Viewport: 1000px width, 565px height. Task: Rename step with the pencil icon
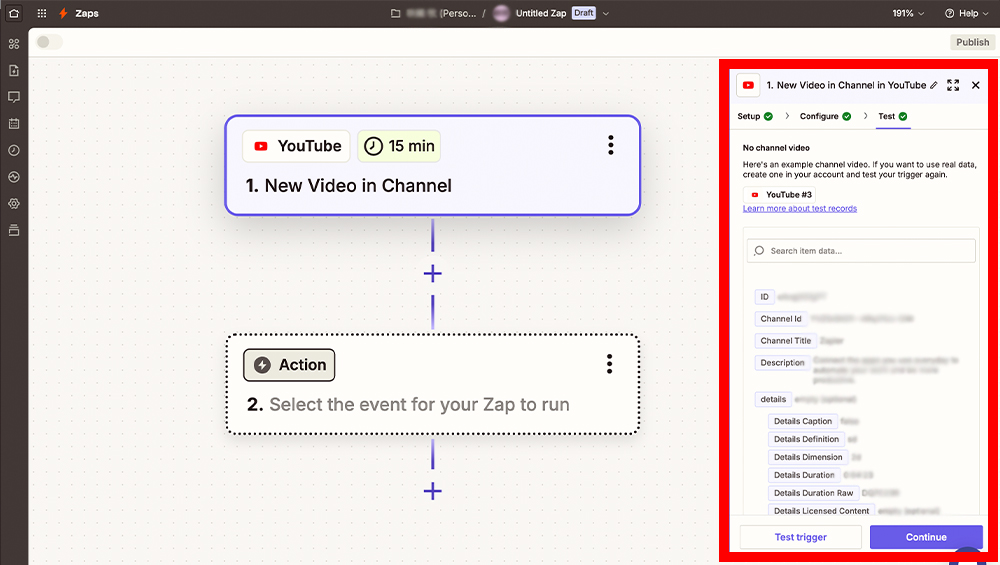[934, 85]
